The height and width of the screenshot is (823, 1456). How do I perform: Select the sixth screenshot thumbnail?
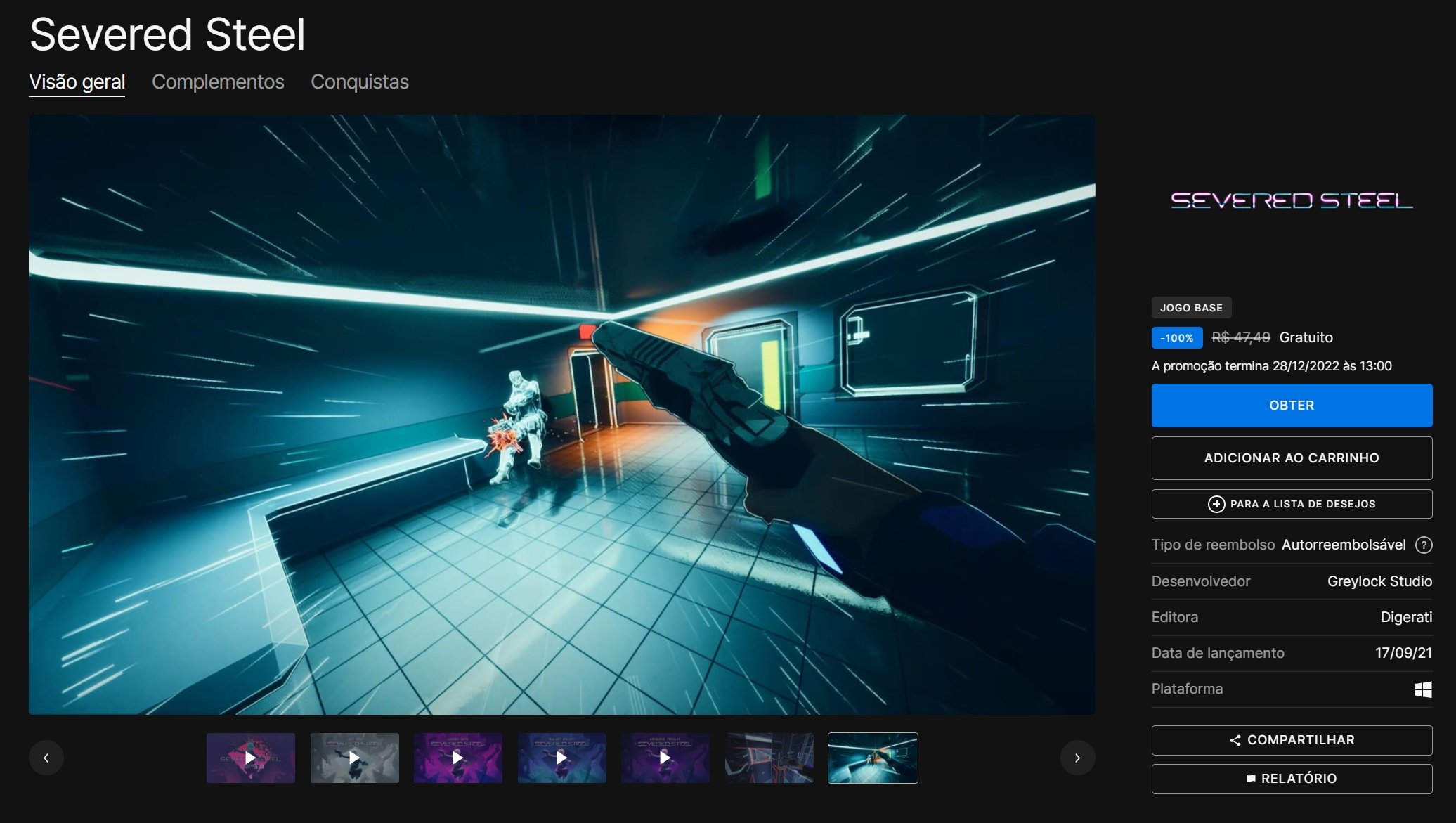(769, 758)
